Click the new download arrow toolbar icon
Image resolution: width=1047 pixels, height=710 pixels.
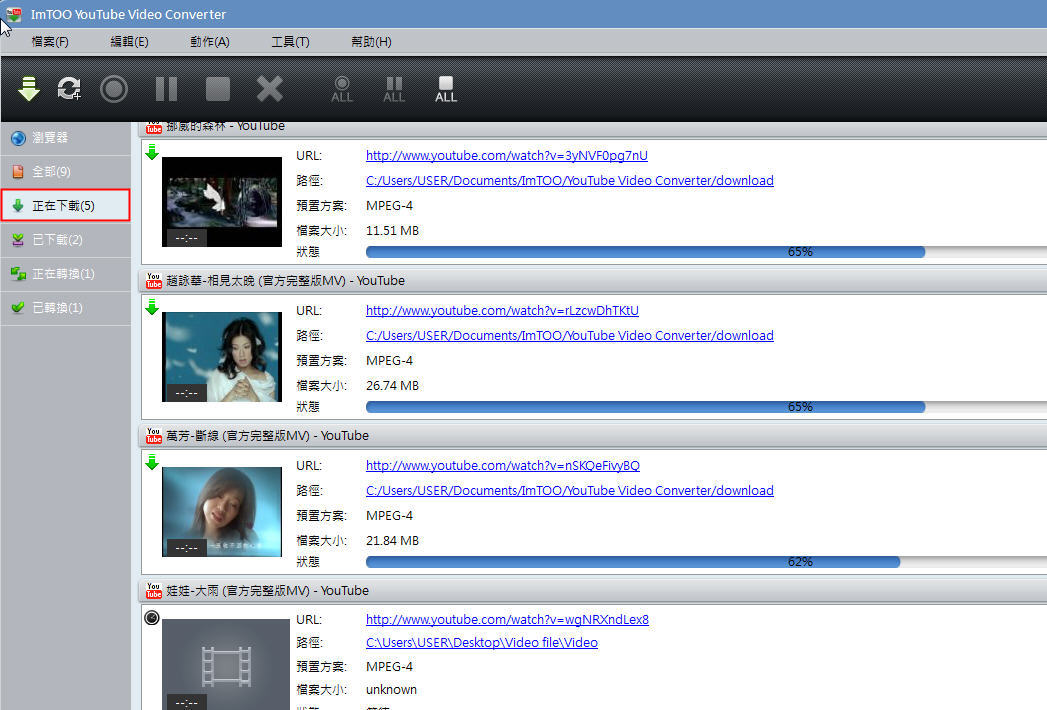pyautogui.click(x=29, y=89)
